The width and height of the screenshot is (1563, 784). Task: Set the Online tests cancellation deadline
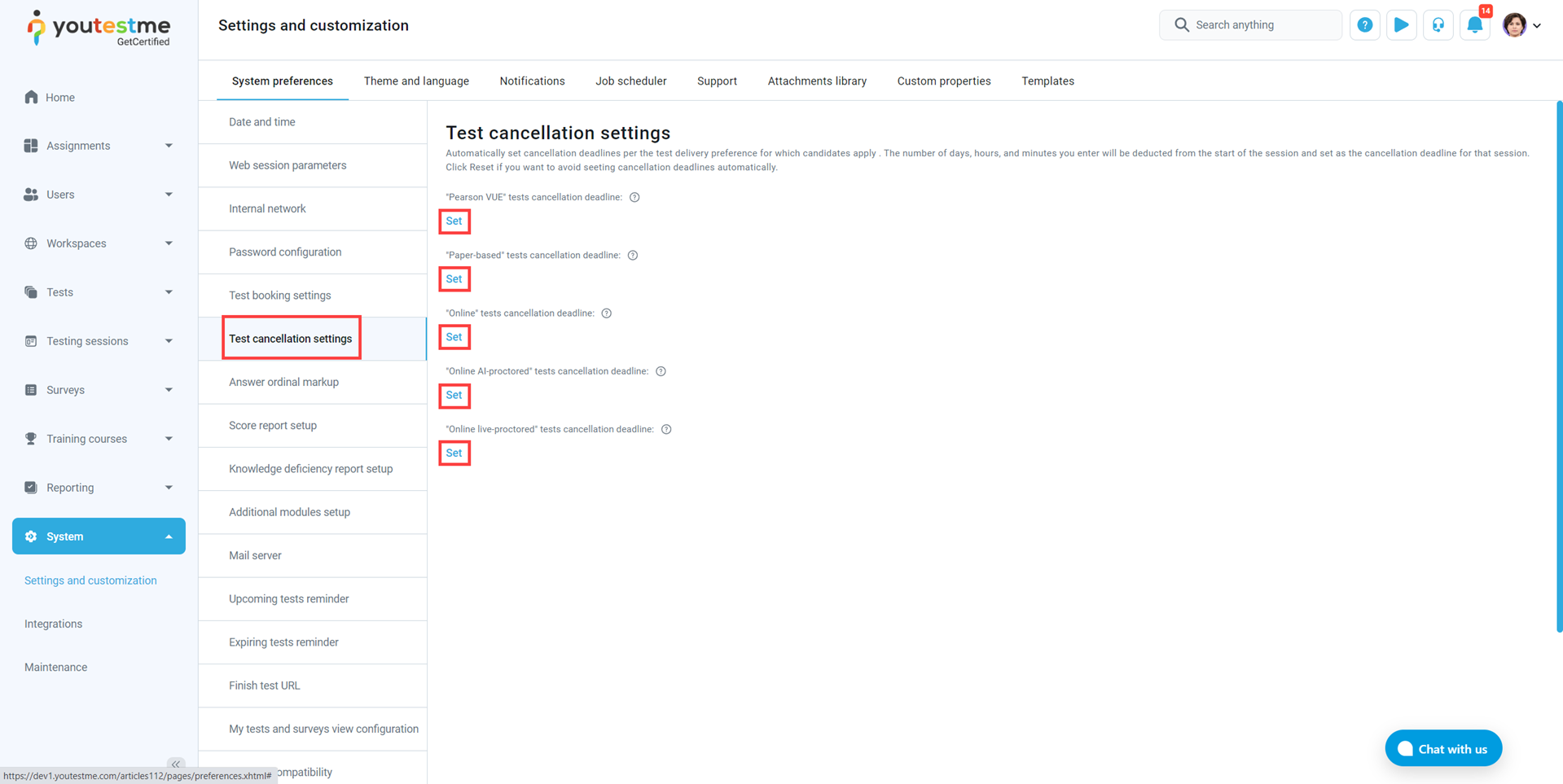[454, 337]
